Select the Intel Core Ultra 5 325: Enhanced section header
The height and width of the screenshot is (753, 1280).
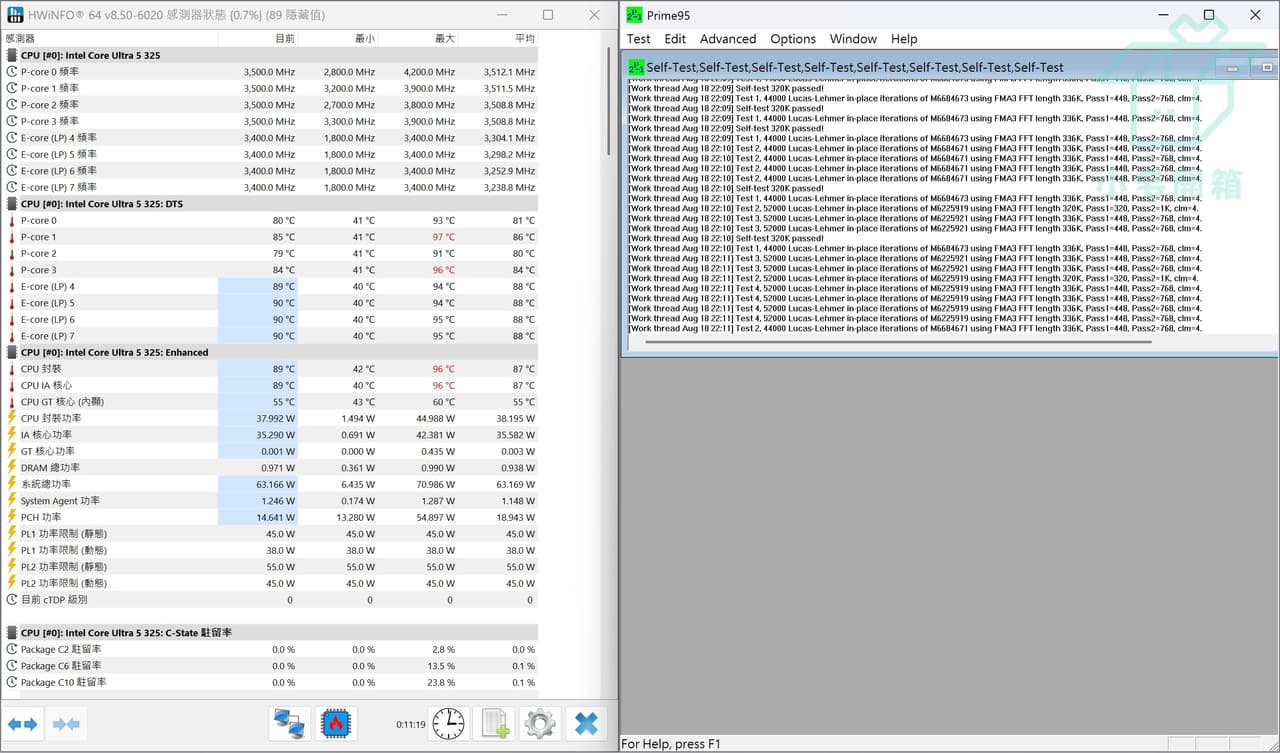pyautogui.click(x=115, y=353)
